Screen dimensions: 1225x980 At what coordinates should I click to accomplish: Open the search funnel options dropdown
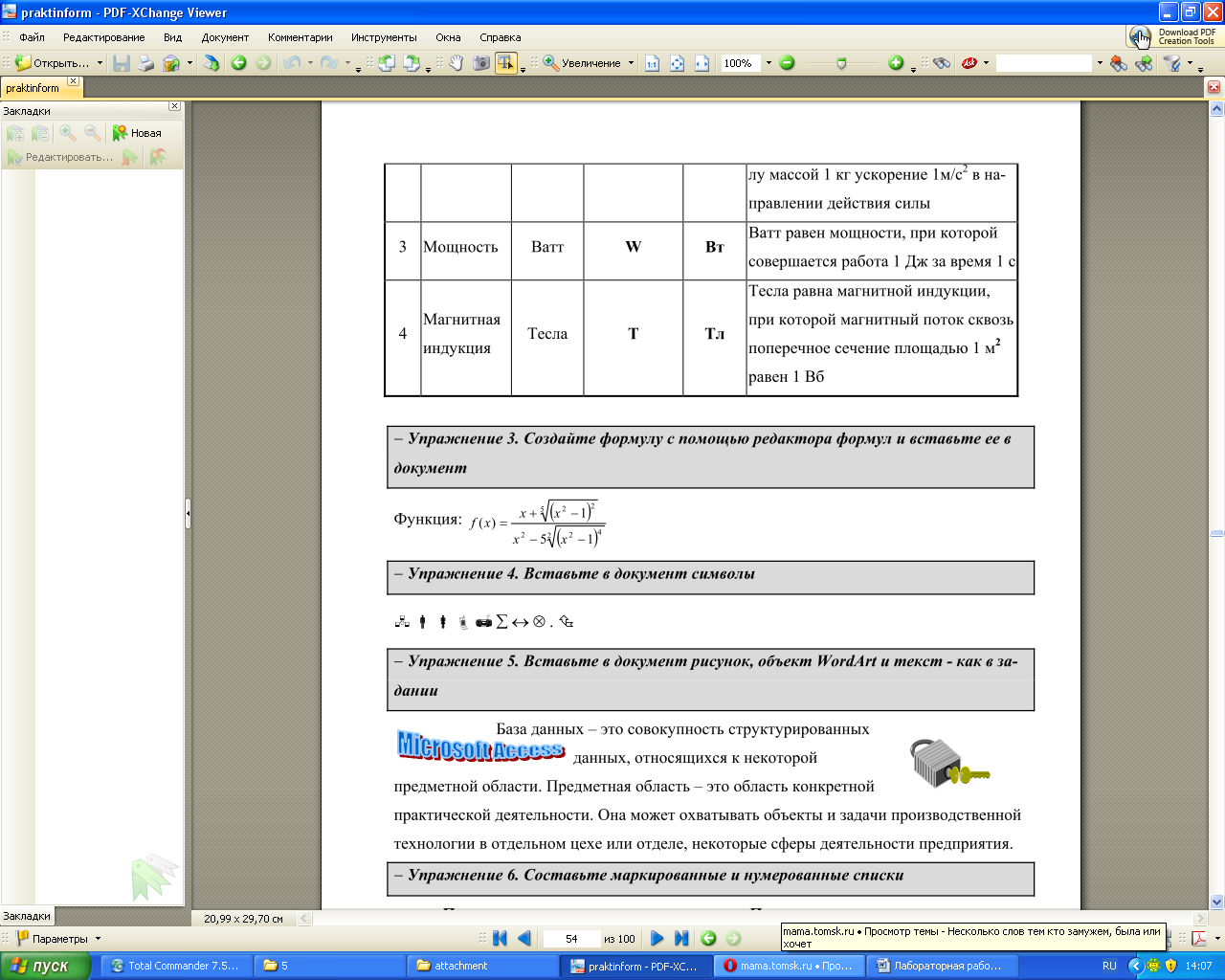pyautogui.click(x=1190, y=63)
